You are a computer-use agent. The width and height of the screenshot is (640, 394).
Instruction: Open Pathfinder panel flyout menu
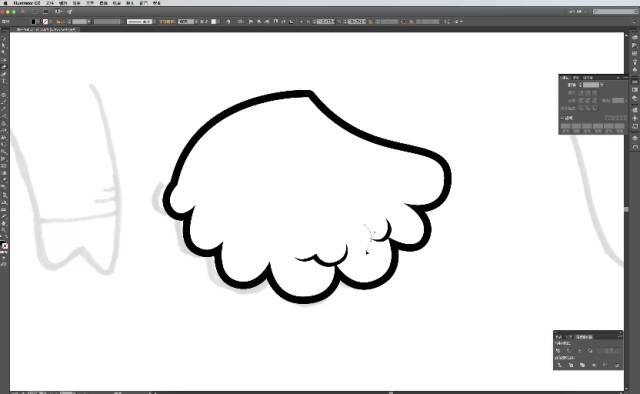[621, 336]
